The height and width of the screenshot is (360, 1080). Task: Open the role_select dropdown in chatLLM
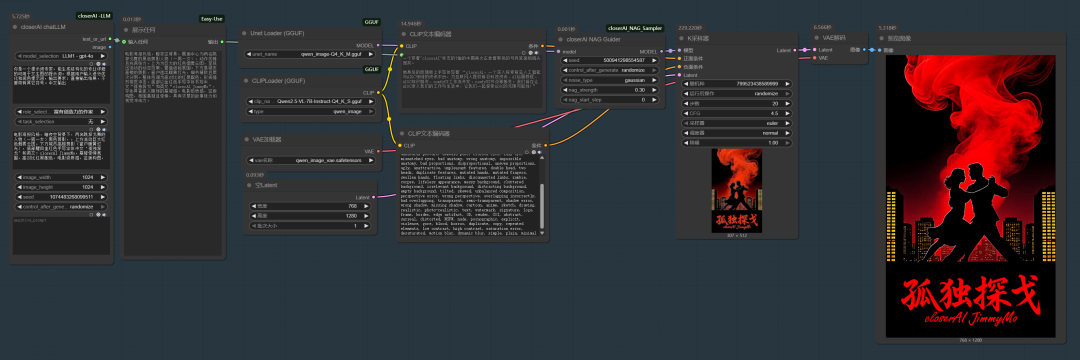[x=61, y=111]
